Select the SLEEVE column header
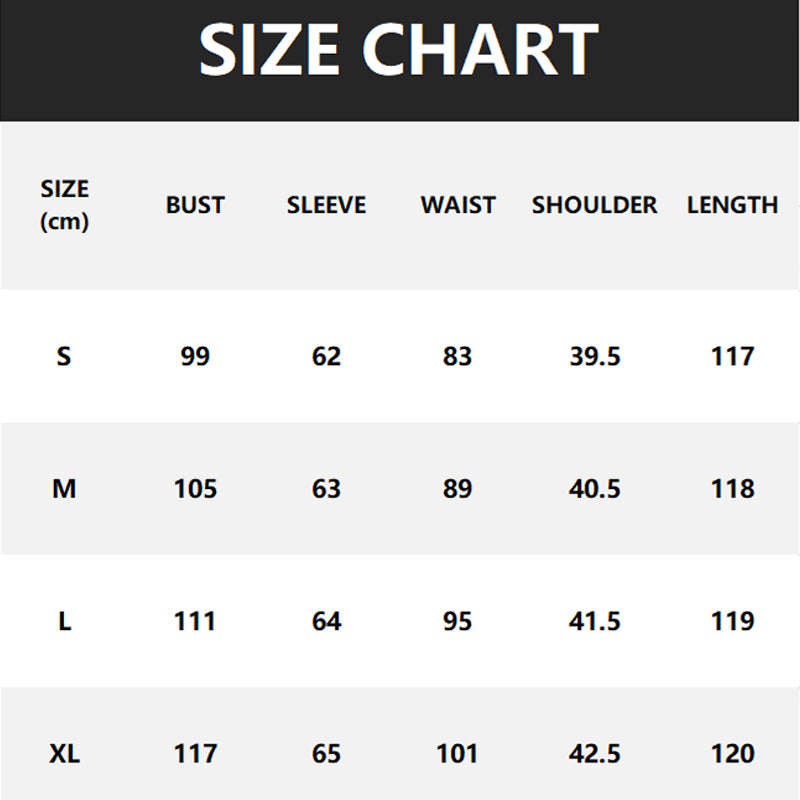Viewport: 800px width, 800px height. coord(326,205)
